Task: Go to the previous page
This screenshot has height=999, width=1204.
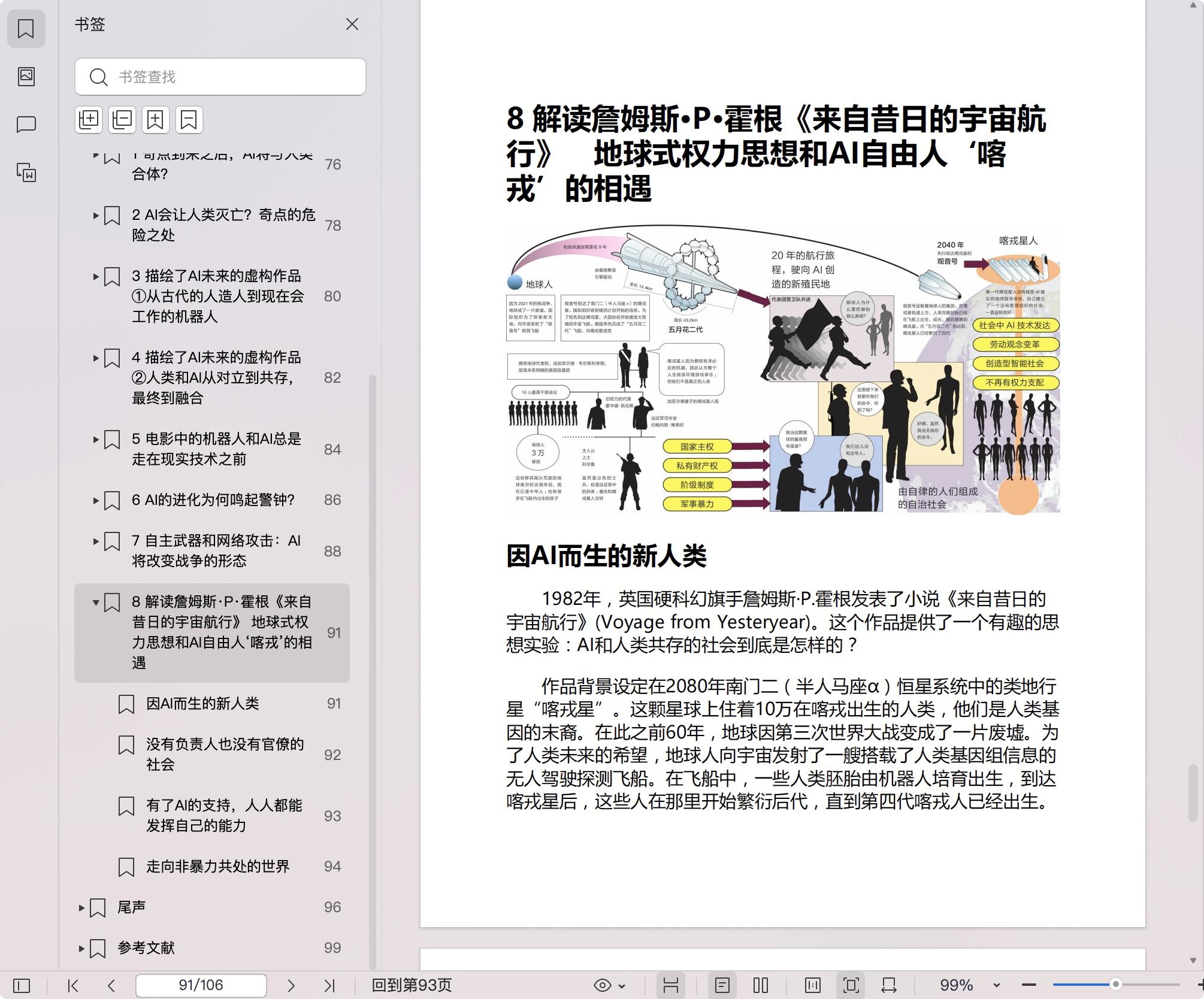Action: coord(111,985)
